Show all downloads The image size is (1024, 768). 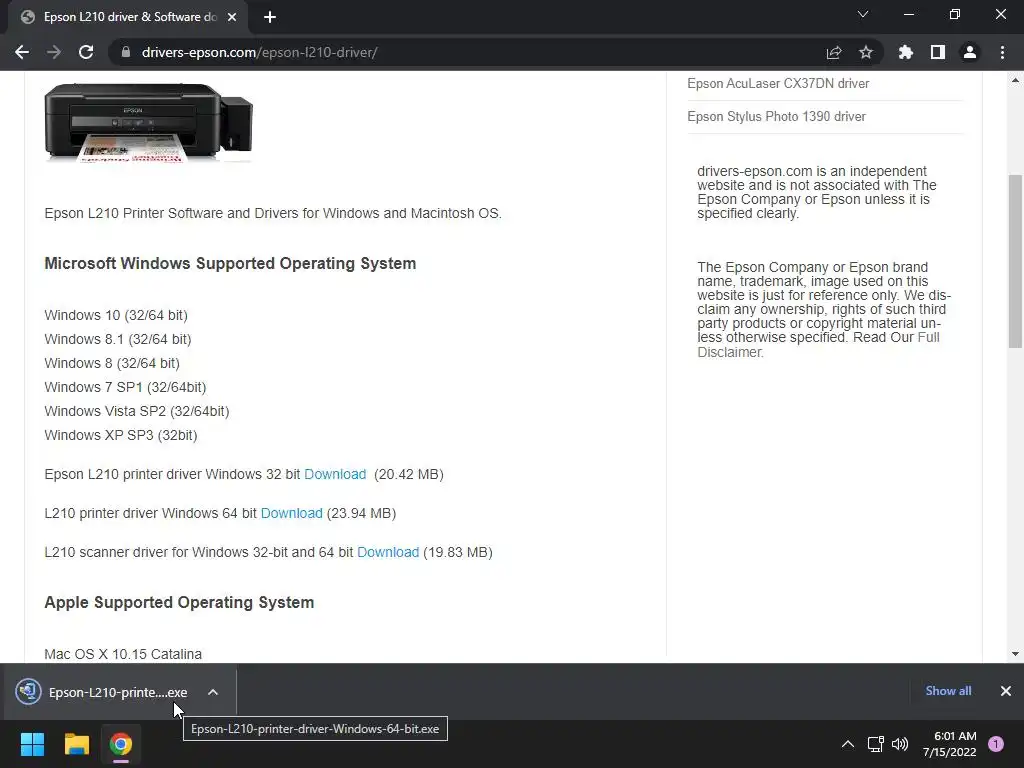tap(948, 691)
